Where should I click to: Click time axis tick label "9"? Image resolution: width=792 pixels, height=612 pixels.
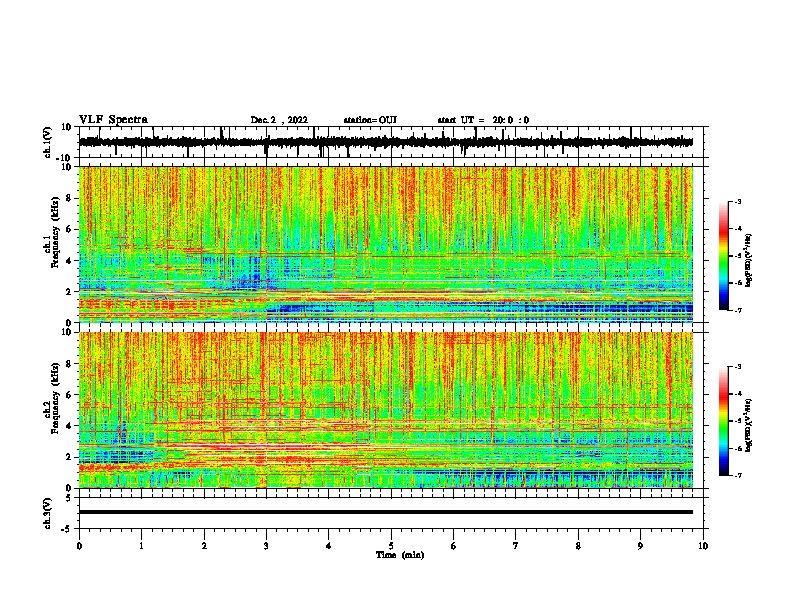(640, 546)
